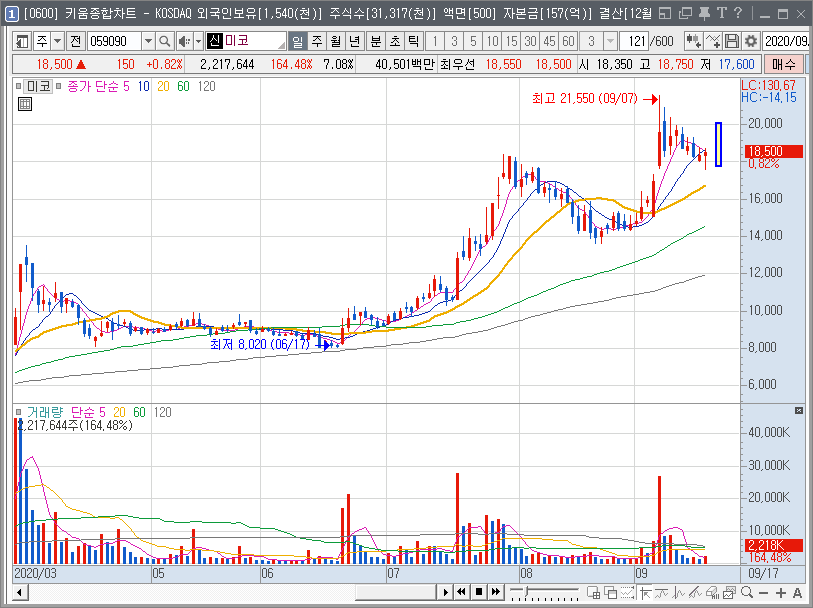Click the 주 button in toolbar left
The image size is (813, 608).
(42, 41)
